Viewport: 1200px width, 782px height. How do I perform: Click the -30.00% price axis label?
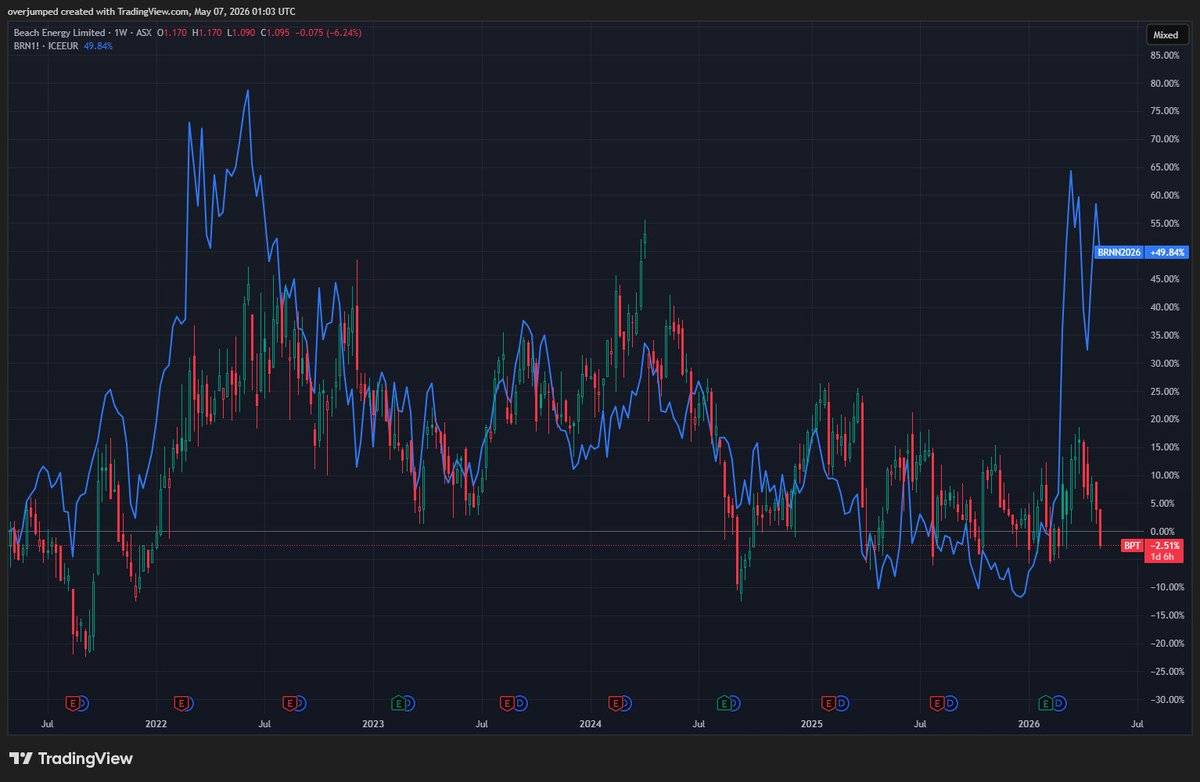coord(1166,699)
